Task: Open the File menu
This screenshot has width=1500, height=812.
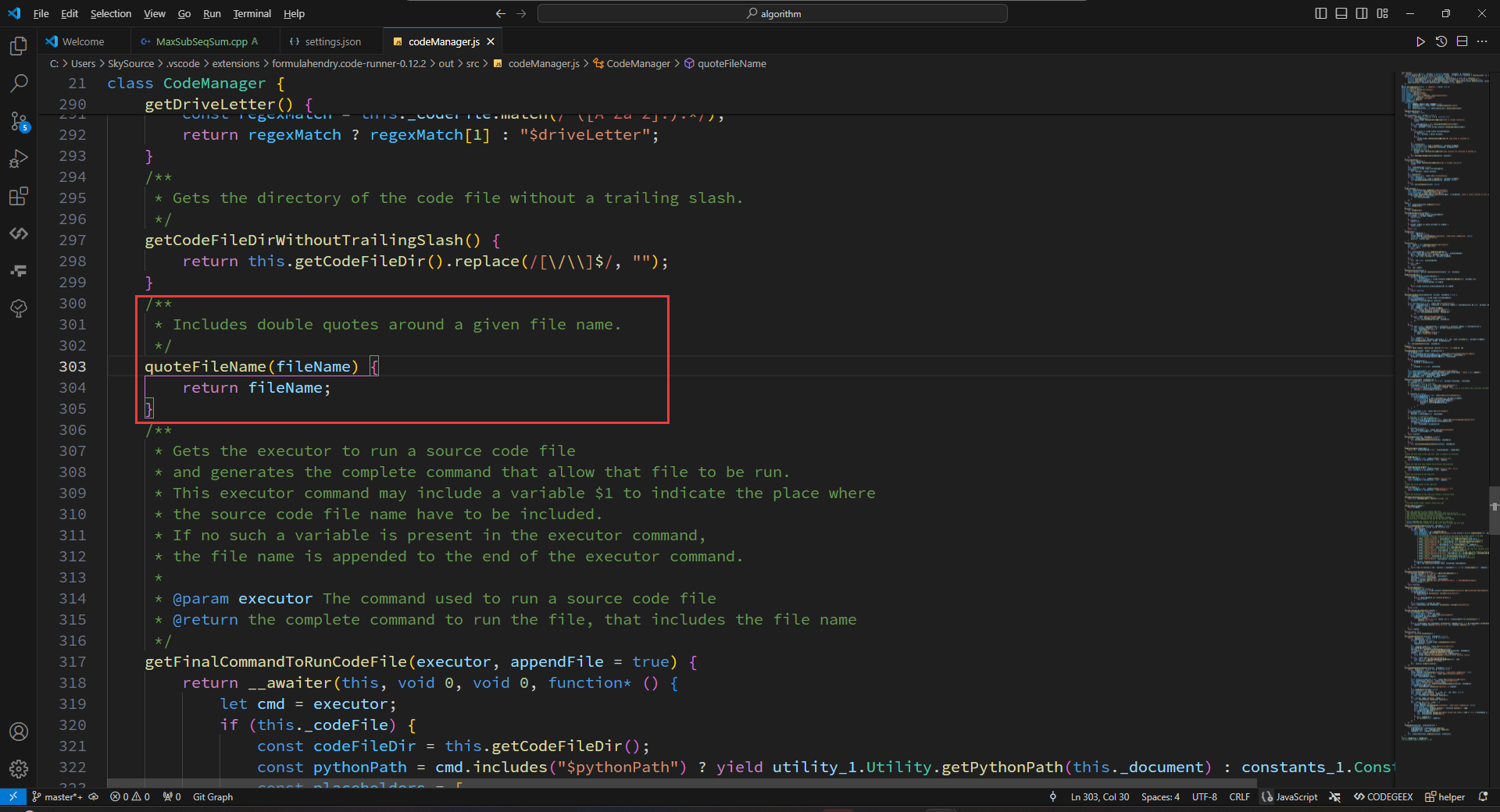Action: [x=41, y=13]
